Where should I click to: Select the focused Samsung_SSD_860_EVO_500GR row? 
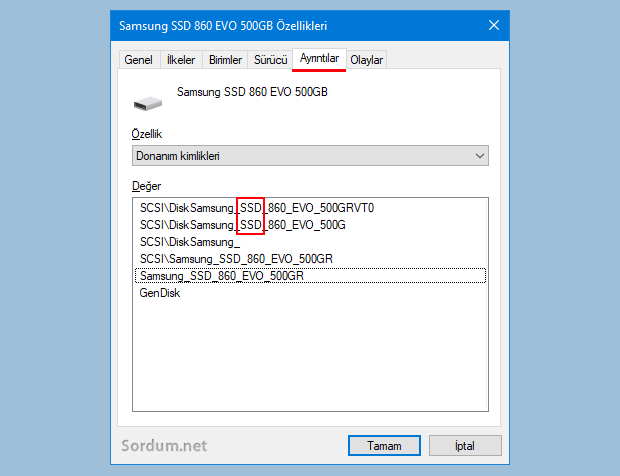coord(310,276)
